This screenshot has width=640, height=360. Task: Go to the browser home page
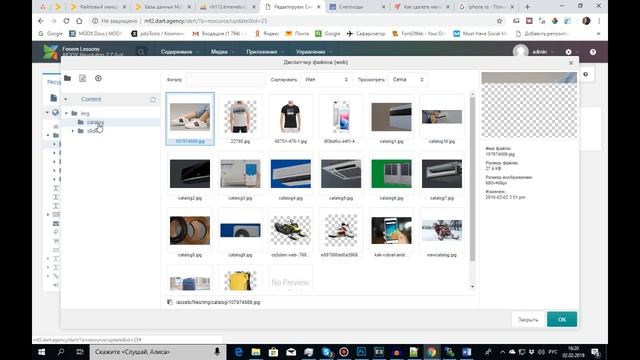(79, 21)
